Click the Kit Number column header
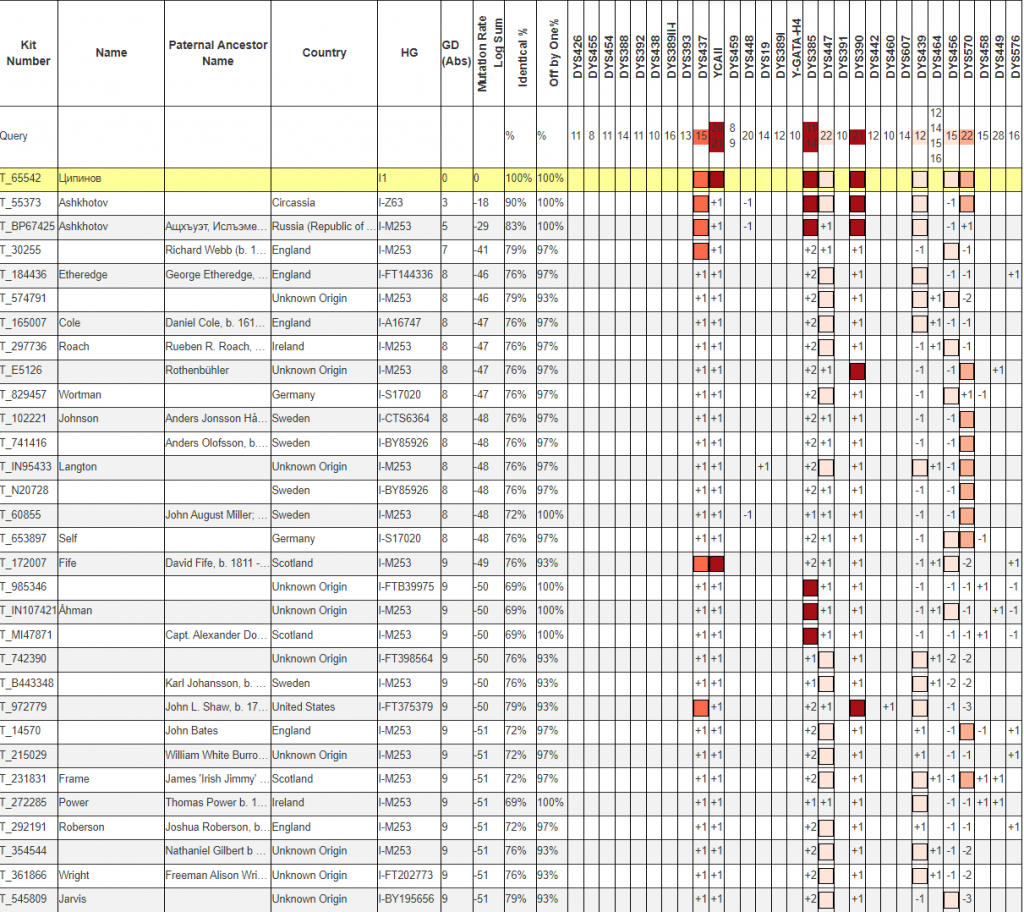 [28, 53]
